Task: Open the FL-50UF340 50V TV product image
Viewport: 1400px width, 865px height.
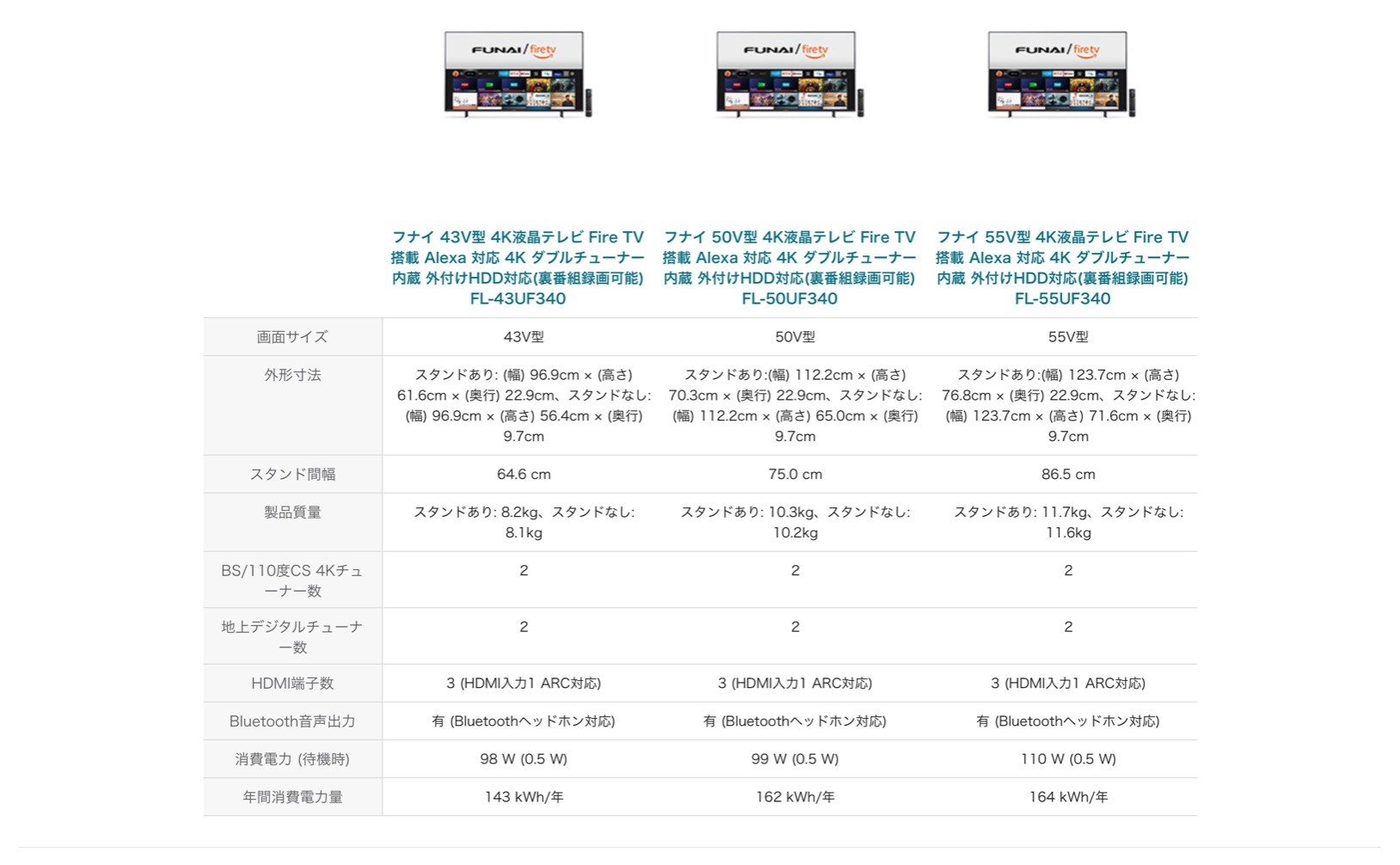Action: (x=789, y=75)
